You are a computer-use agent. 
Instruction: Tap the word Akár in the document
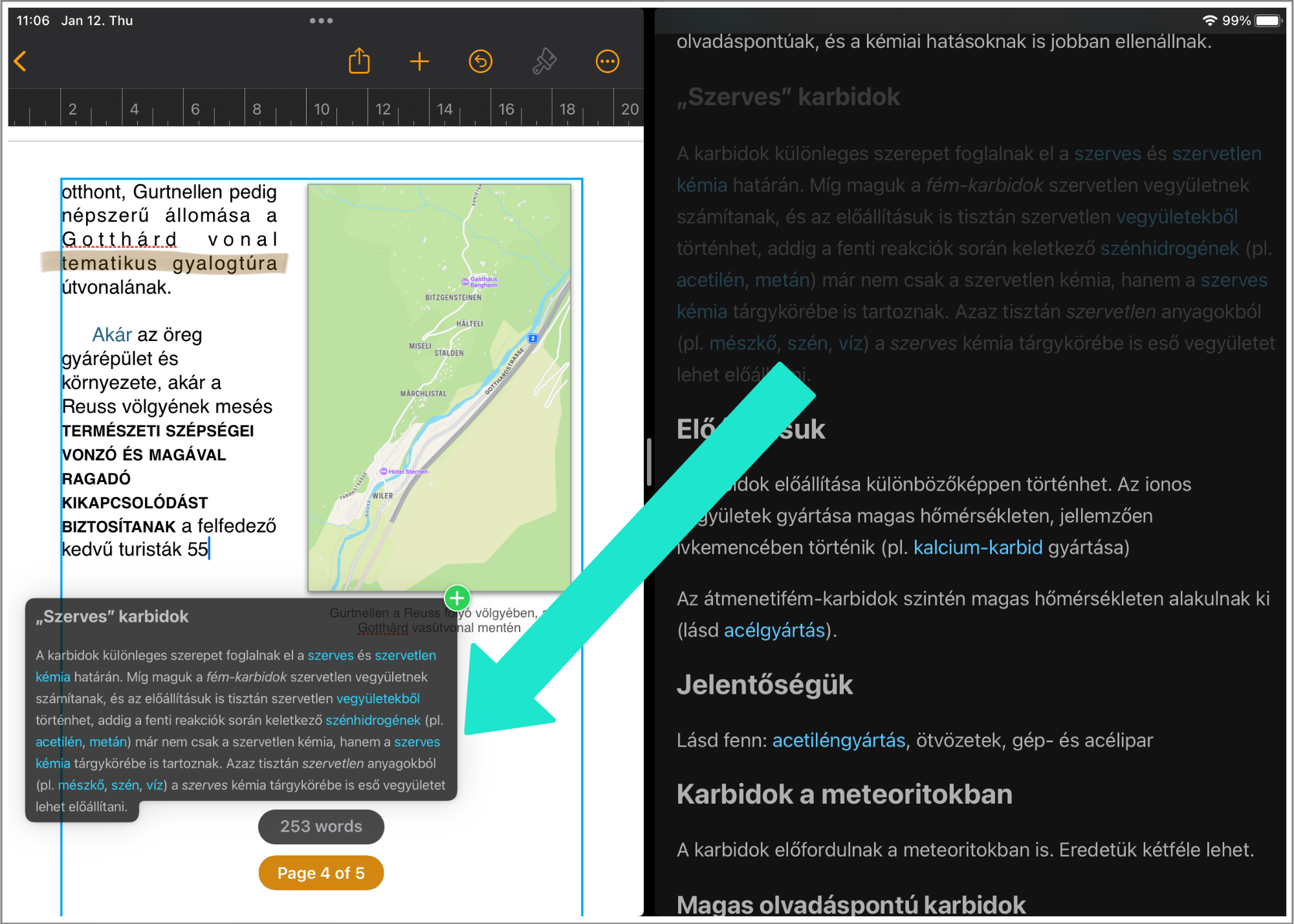click(x=112, y=335)
